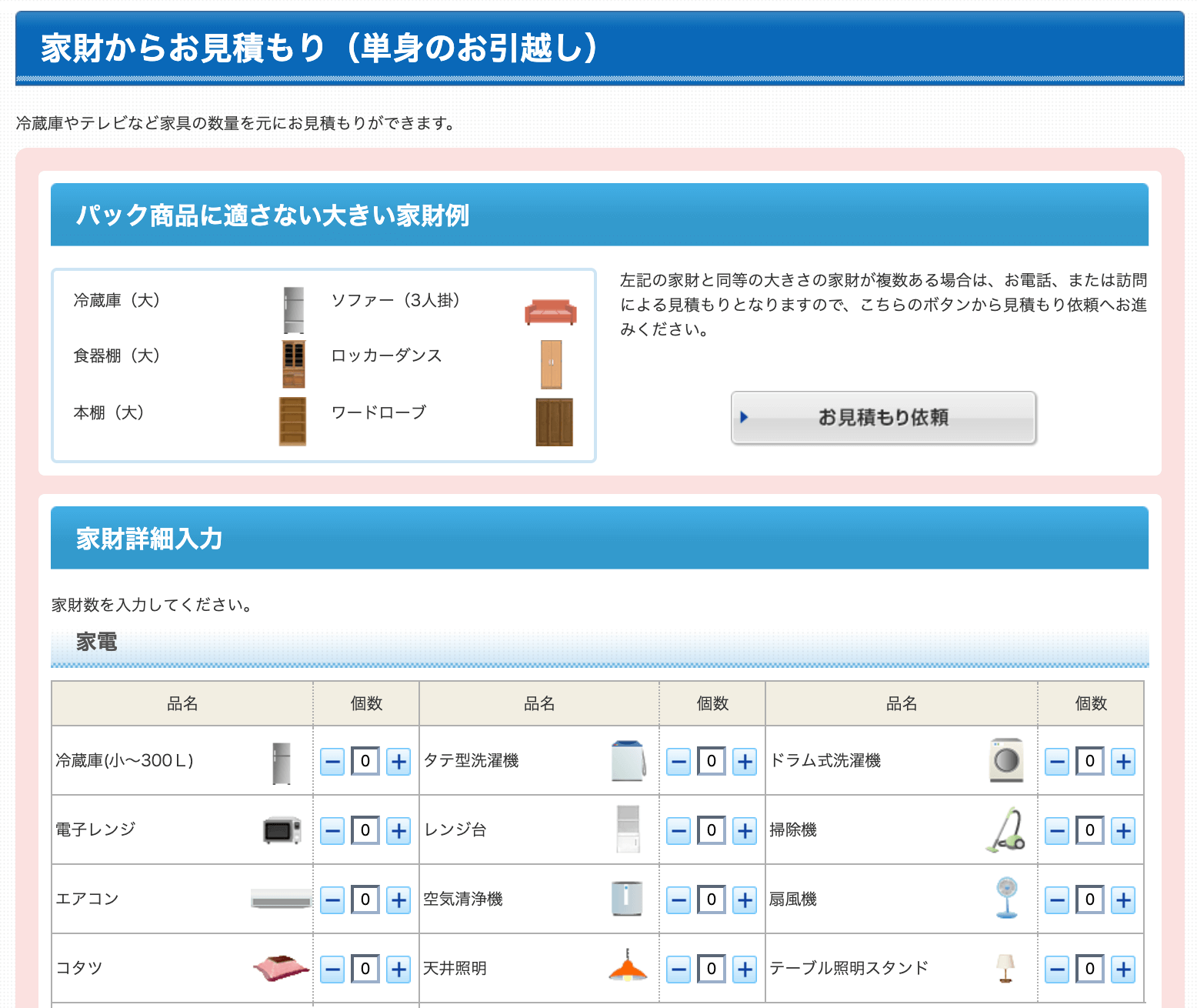Increase 電子レンジ count
1197x1008 pixels.
398,831
